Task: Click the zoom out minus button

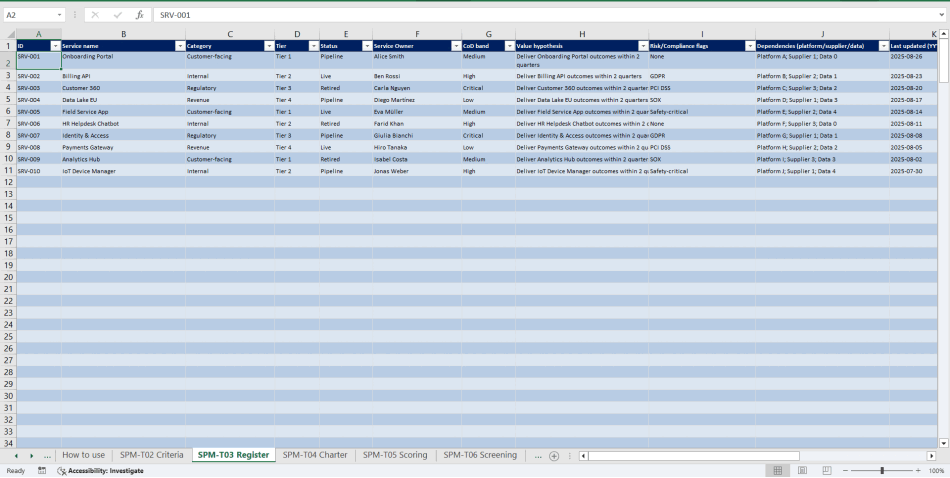Action: (x=845, y=470)
